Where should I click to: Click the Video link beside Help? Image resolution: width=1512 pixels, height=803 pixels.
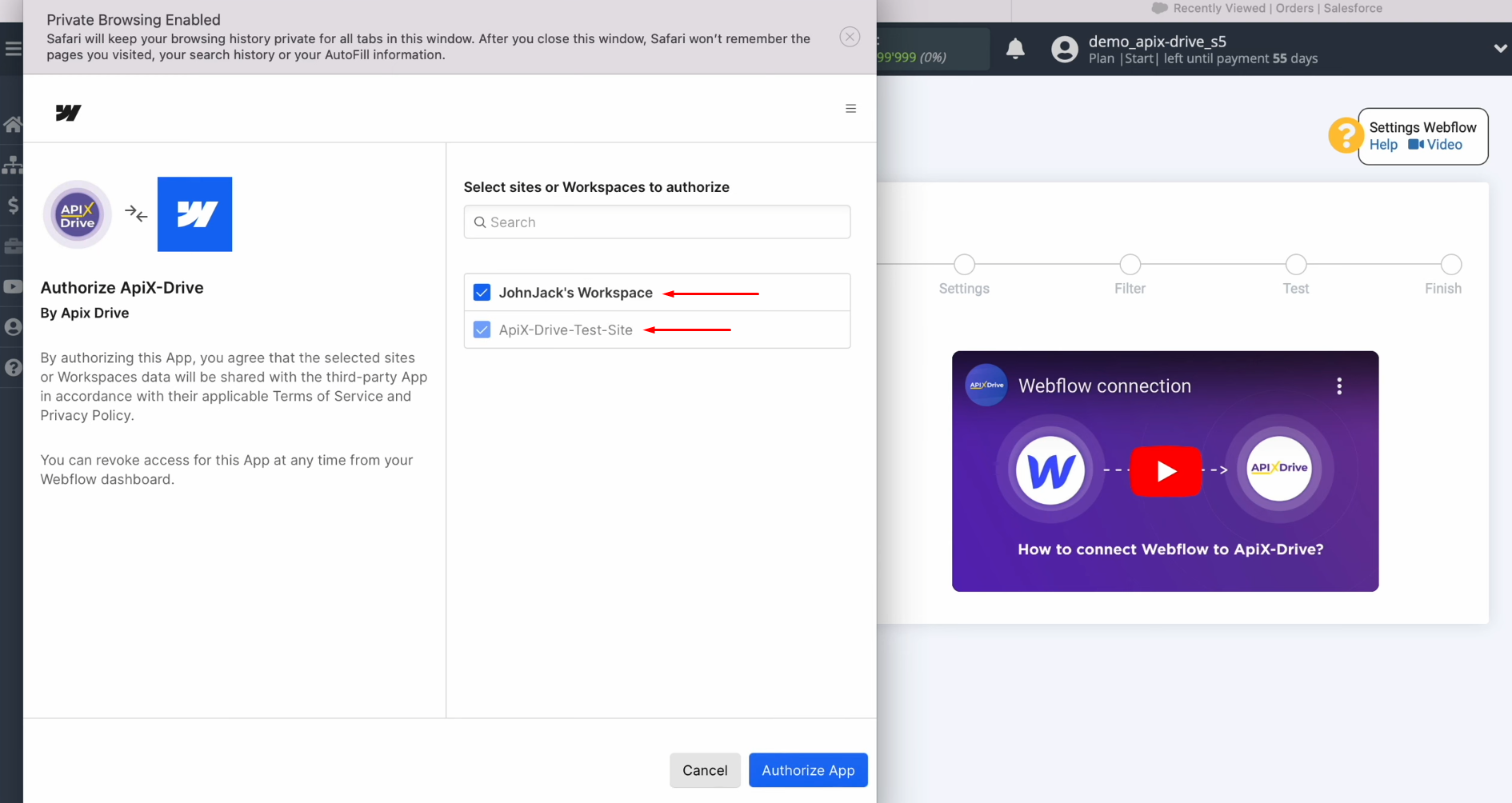pyautogui.click(x=1442, y=144)
